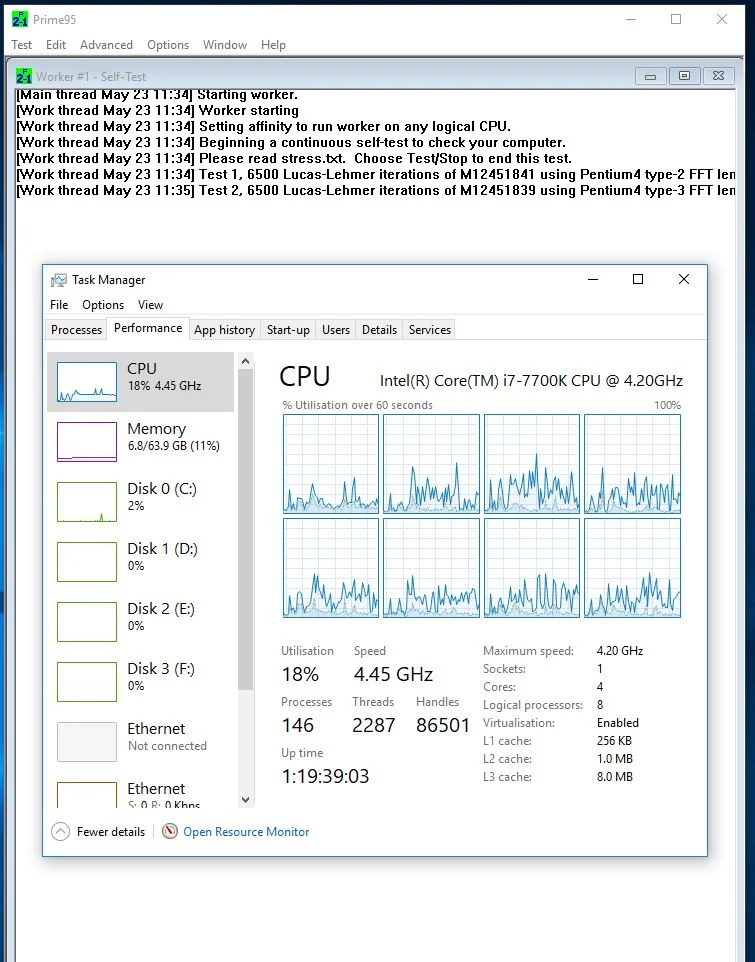Screen dimensions: 755x962
Task: Open the Start-up tab
Action: click(x=288, y=329)
